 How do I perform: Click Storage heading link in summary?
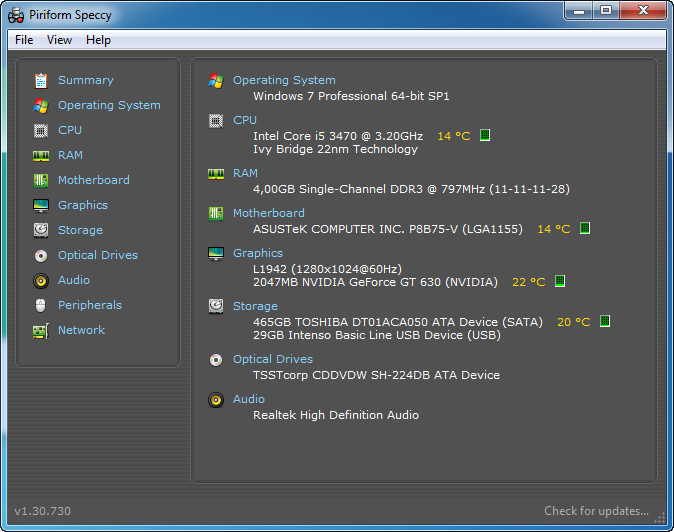(x=255, y=306)
